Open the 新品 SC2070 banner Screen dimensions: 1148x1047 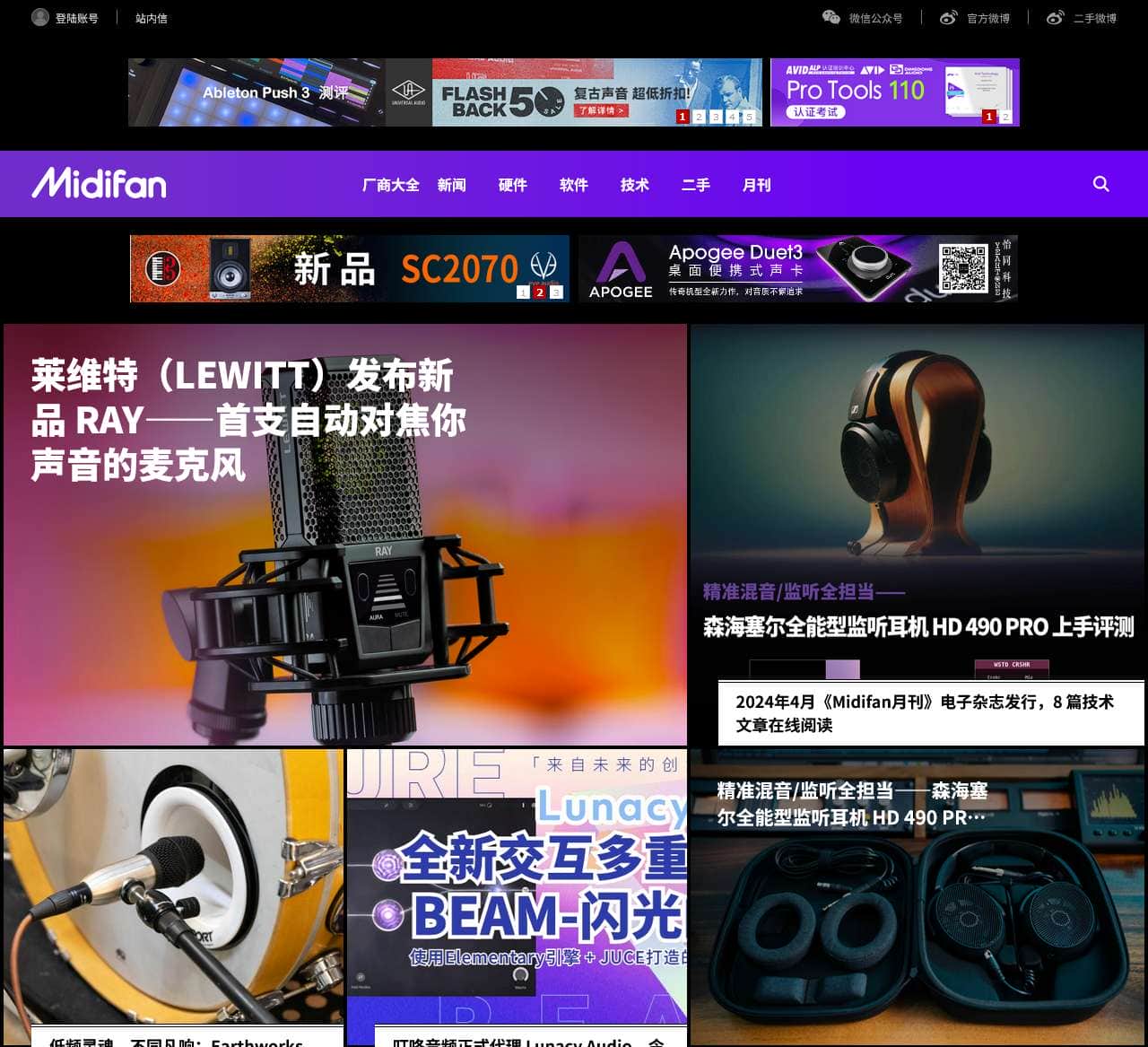[x=350, y=268]
